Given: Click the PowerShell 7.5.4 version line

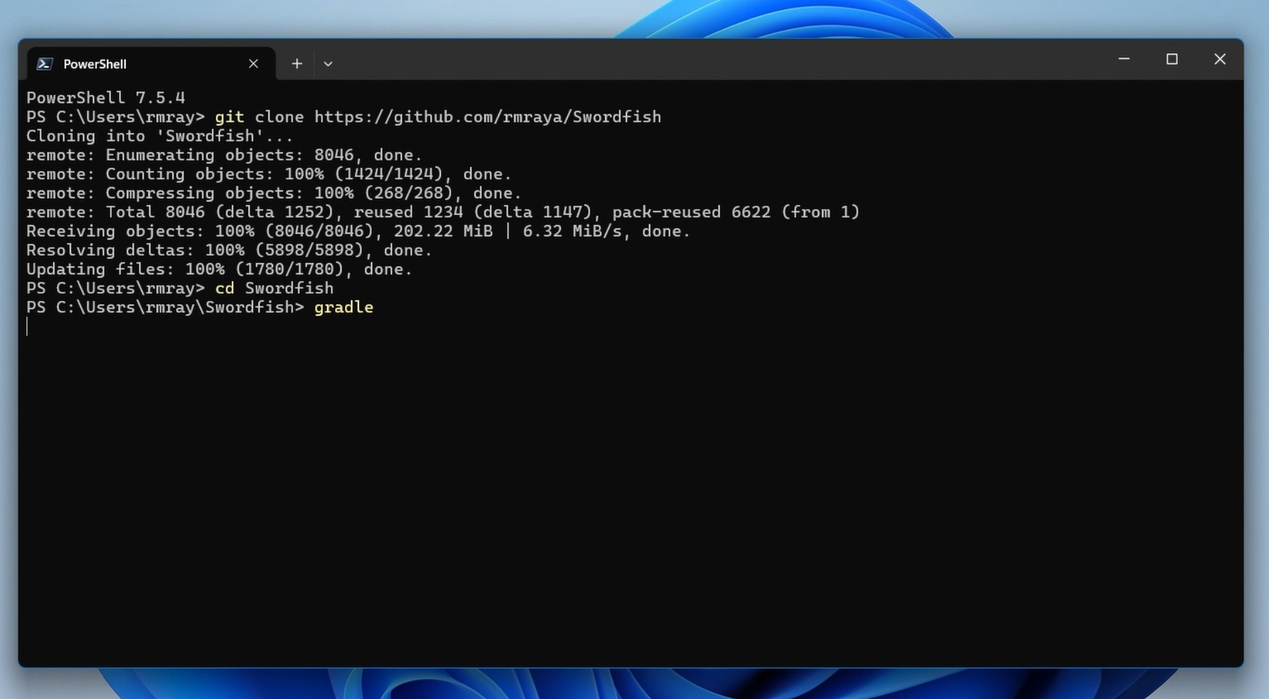Looking at the screenshot, I should pos(105,98).
